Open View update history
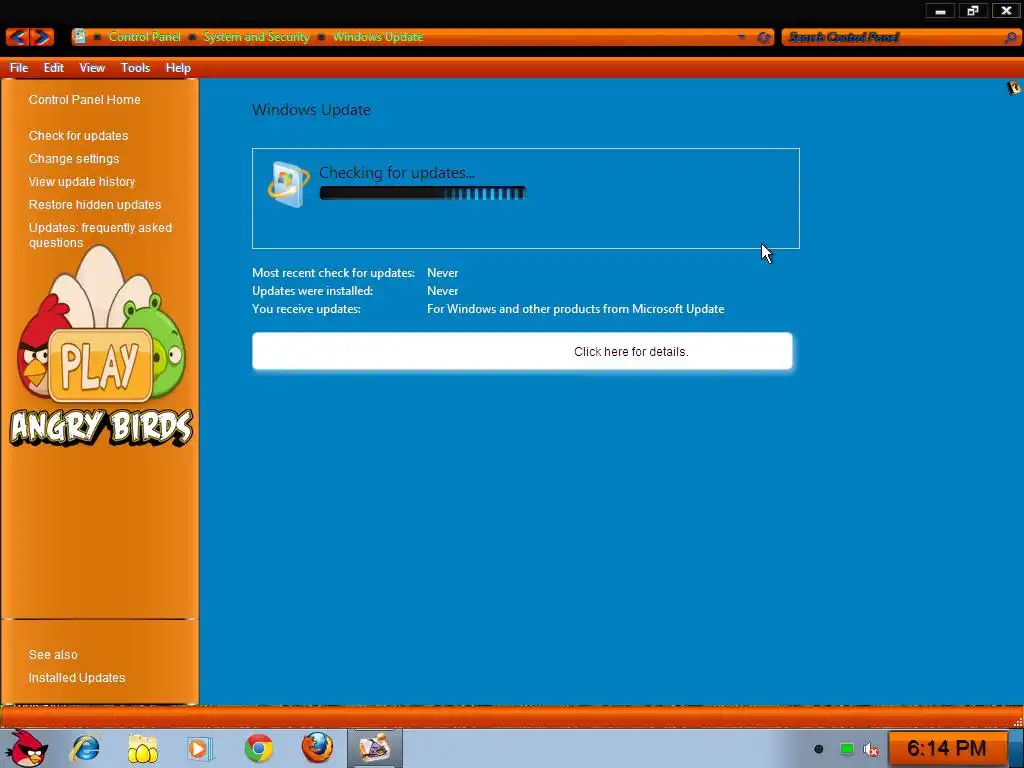 [x=82, y=181]
